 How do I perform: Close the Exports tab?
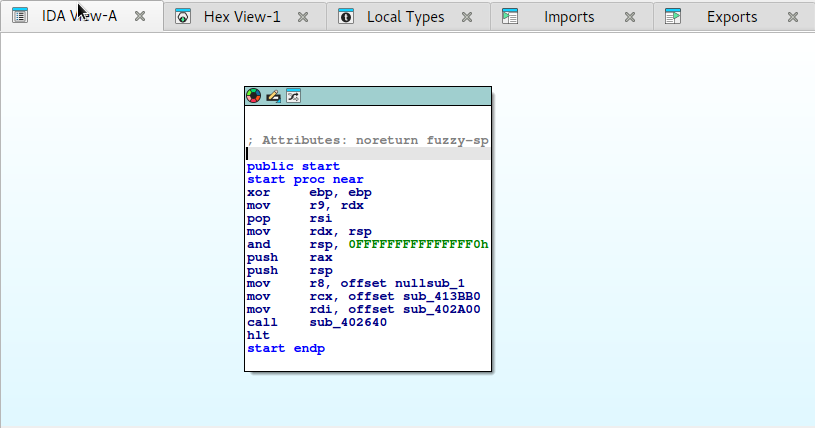tap(793, 17)
